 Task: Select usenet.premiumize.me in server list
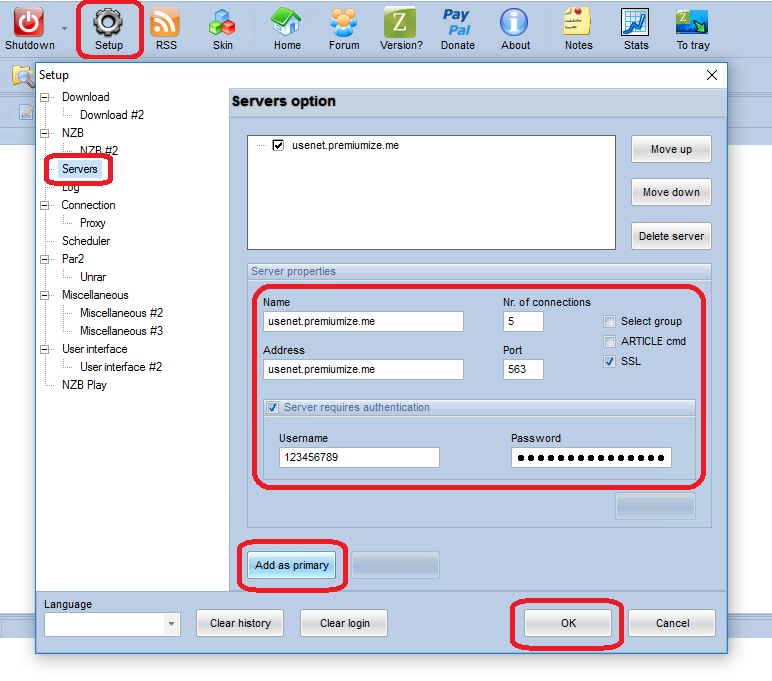point(345,145)
